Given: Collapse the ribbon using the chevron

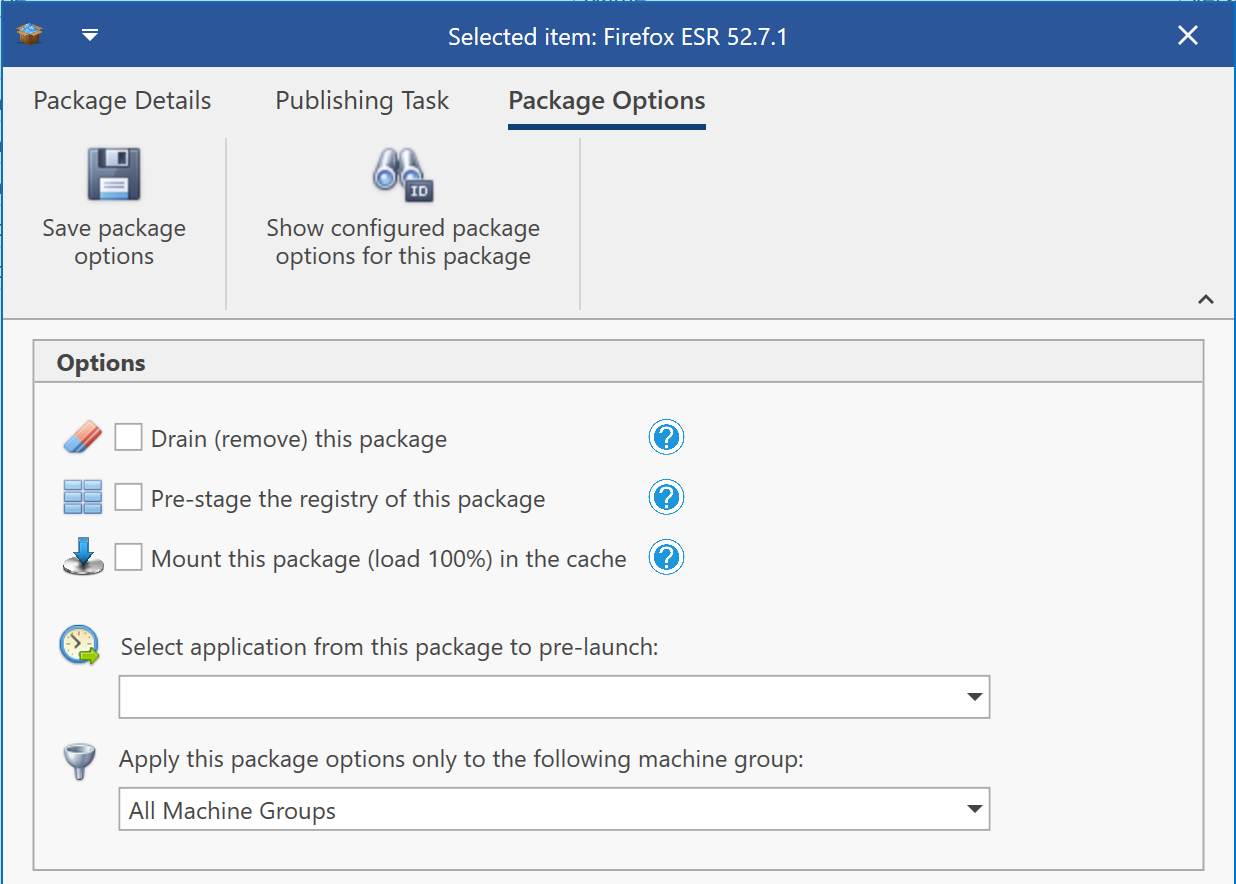Looking at the screenshot, I should [1206, 299].
